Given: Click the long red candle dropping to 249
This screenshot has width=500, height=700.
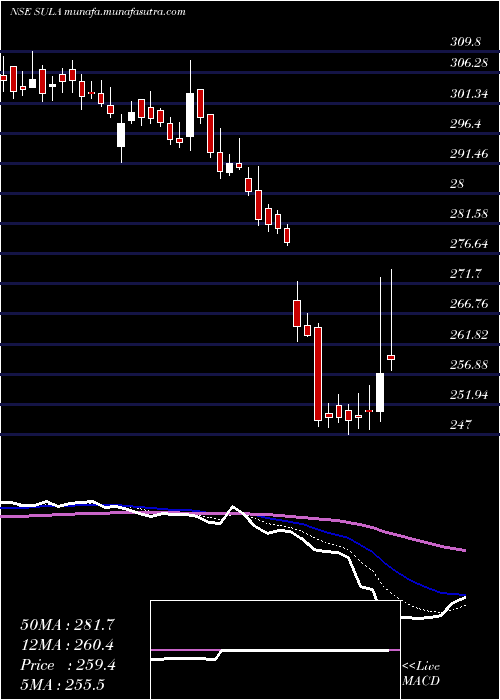Looking at the screenshot, I should tap(318, 374).
